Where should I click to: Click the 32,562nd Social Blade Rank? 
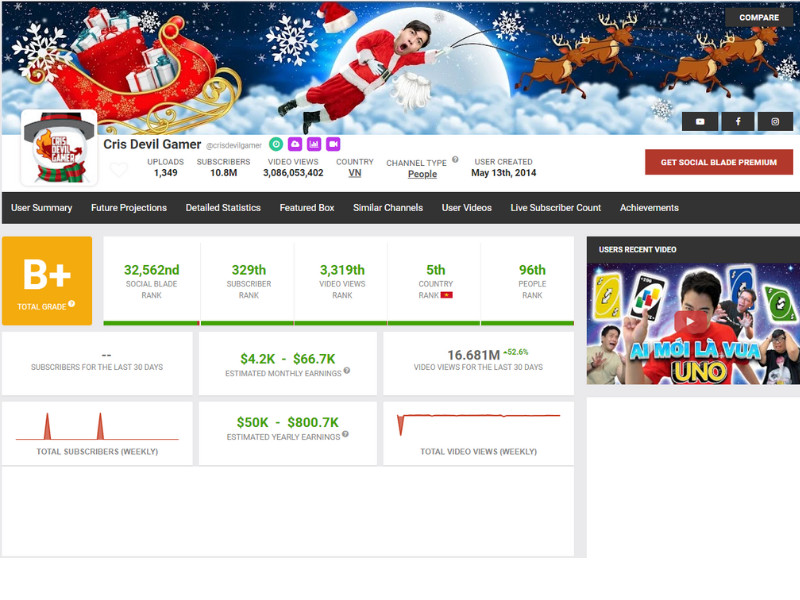152,270
